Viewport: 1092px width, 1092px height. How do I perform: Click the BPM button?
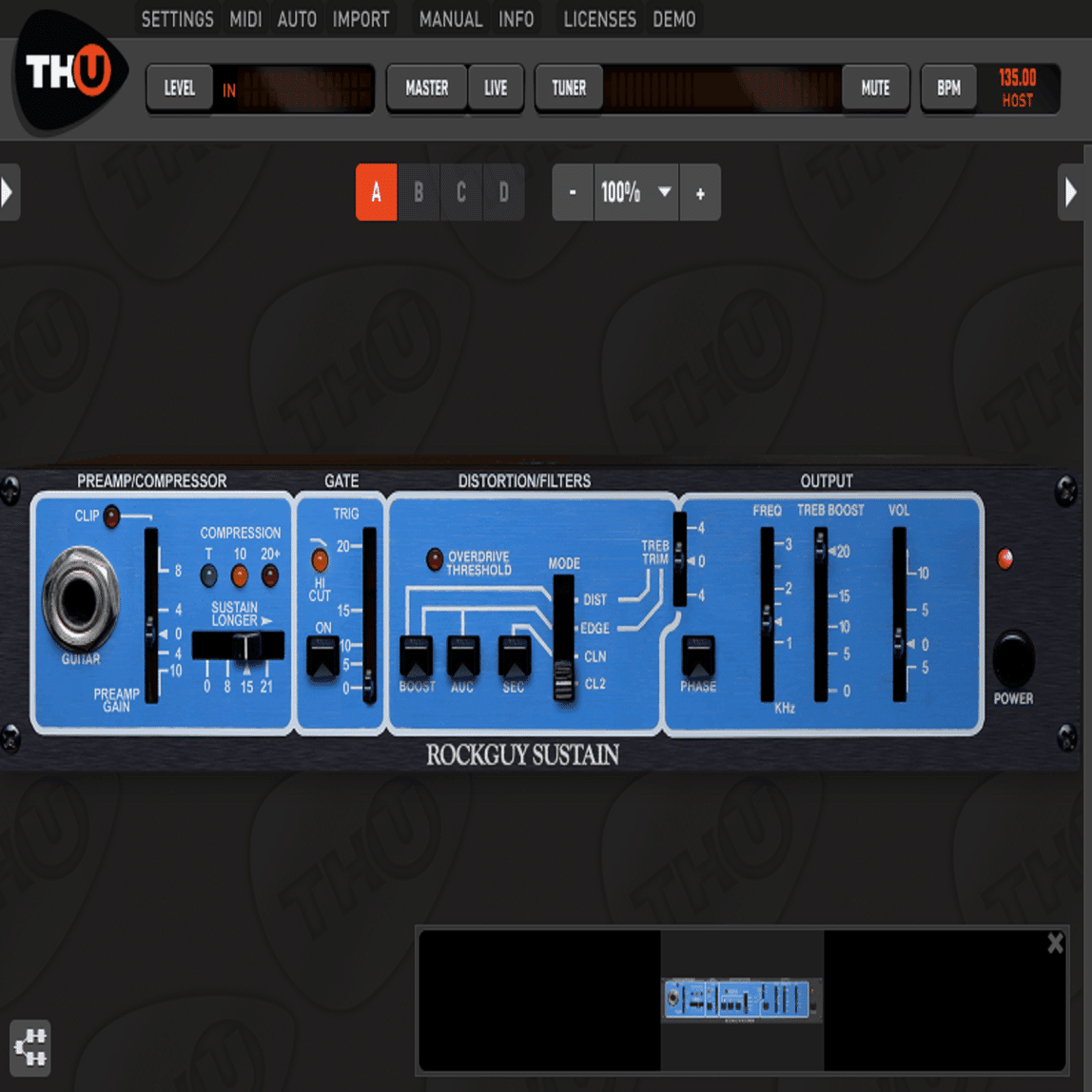pos(948,88)
